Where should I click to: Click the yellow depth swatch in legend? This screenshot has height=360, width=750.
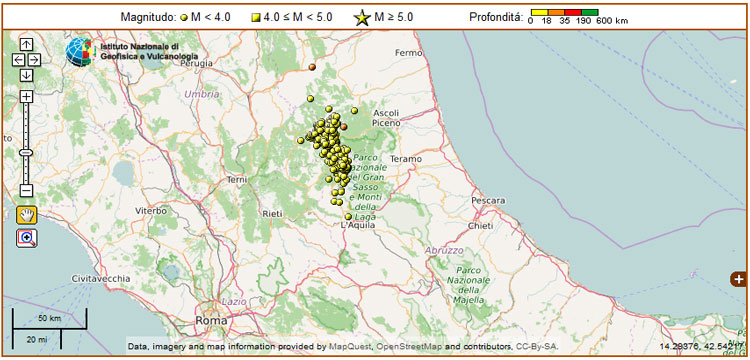click(540, 12)
